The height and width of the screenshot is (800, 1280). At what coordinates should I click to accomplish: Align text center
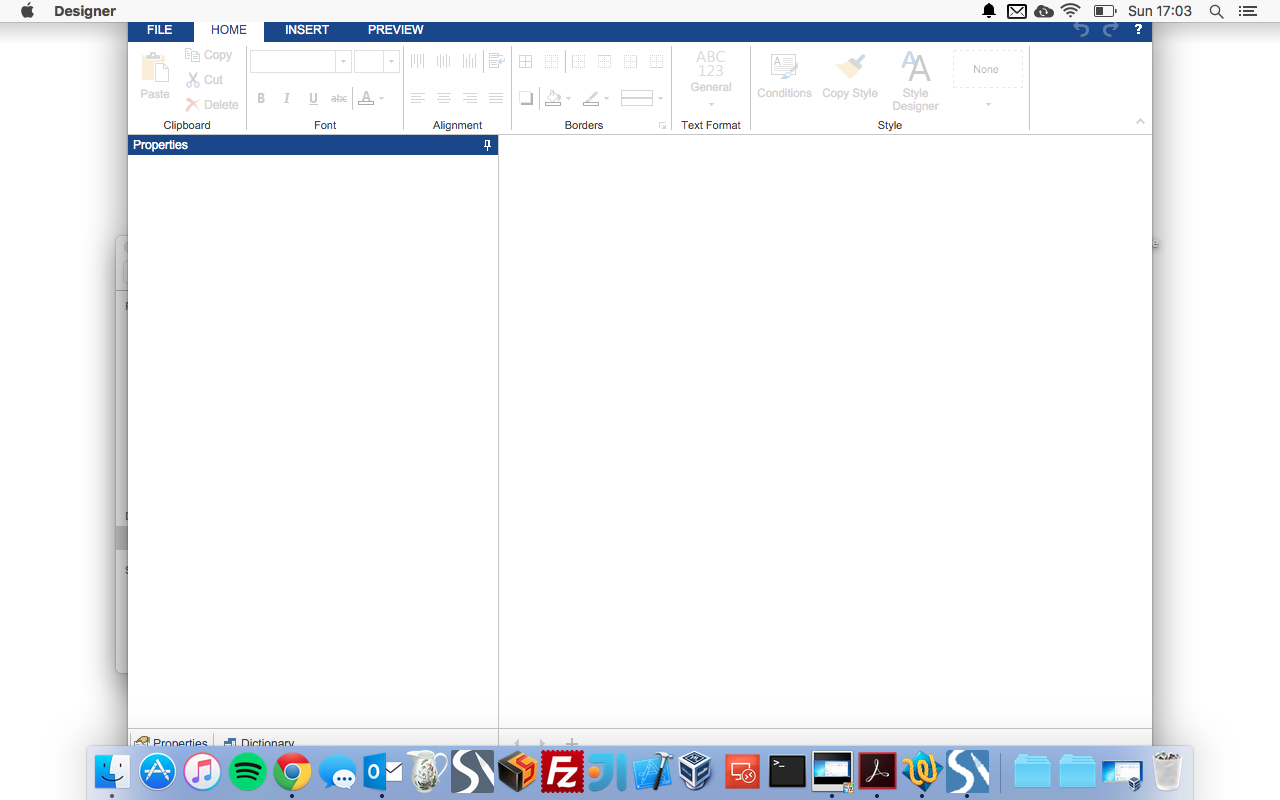(444, 98)
